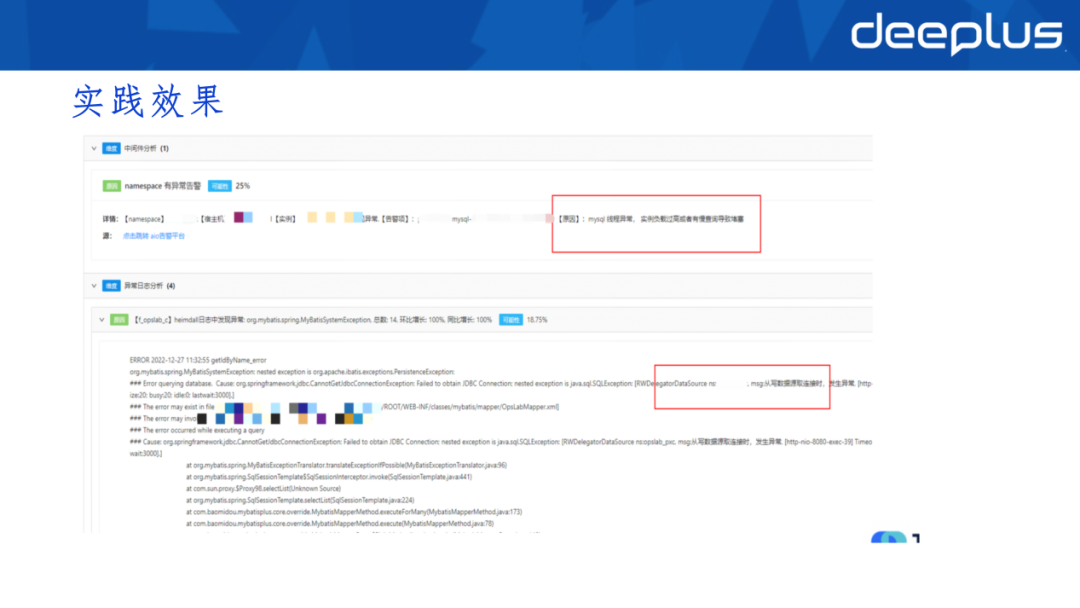Click the MybatisMapperMethod.java:173 stack trace line
The width and height of the screenshot is (1080, 608).
pyautogui.click(x=354, y=512)
